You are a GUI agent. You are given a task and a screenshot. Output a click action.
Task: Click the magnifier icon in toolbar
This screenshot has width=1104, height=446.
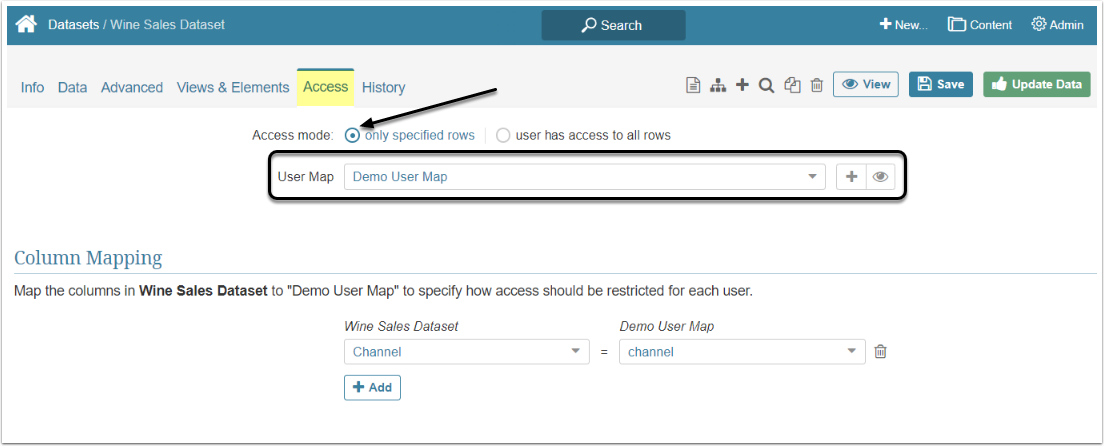(766, 85)
